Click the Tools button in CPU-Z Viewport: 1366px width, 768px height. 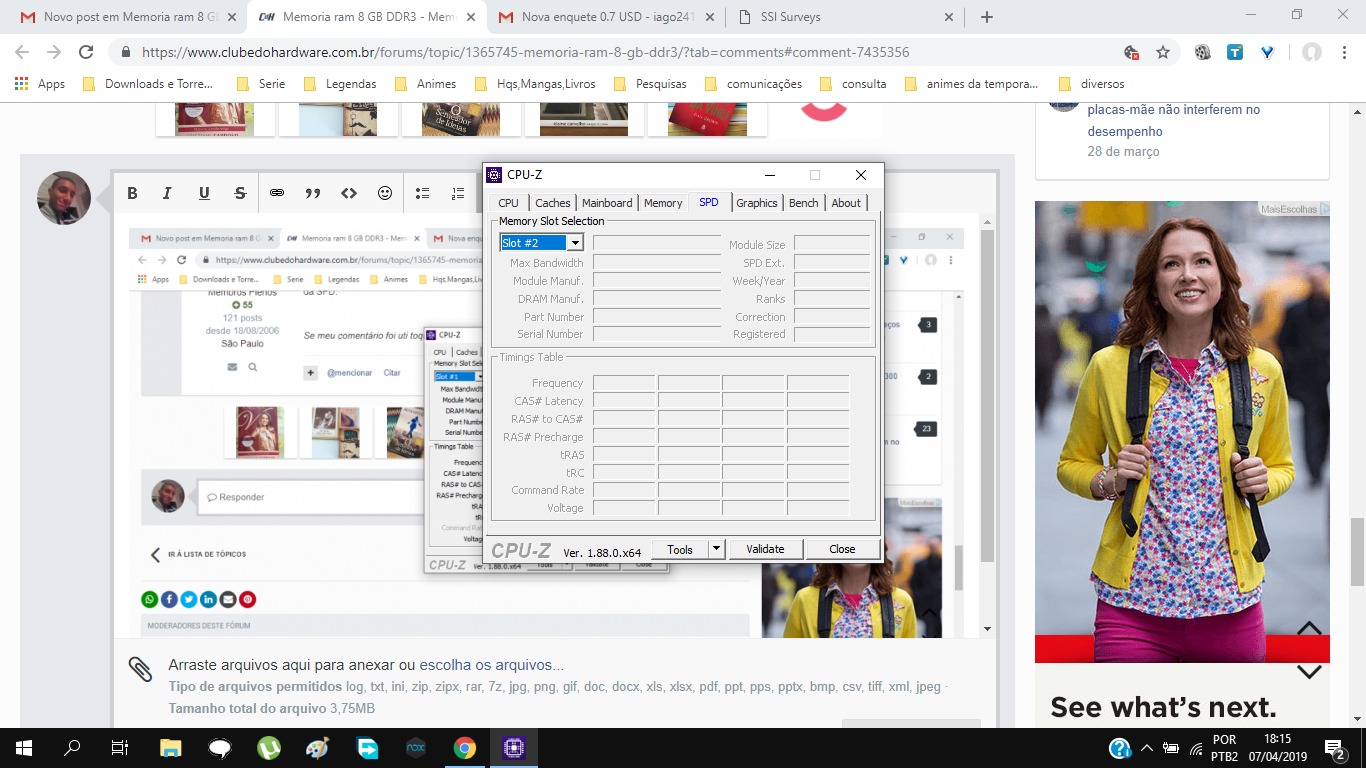pyautogui.click(x=680, y=549)
